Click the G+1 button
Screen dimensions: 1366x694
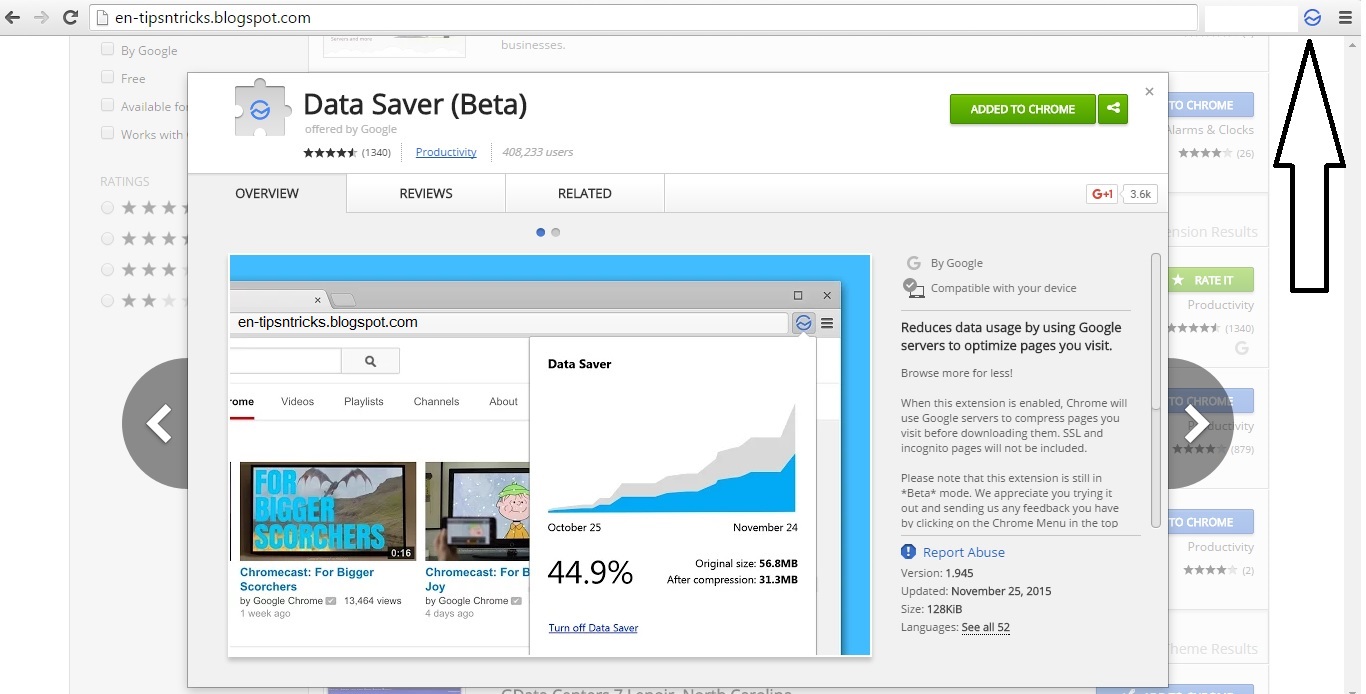[1102, 194]
